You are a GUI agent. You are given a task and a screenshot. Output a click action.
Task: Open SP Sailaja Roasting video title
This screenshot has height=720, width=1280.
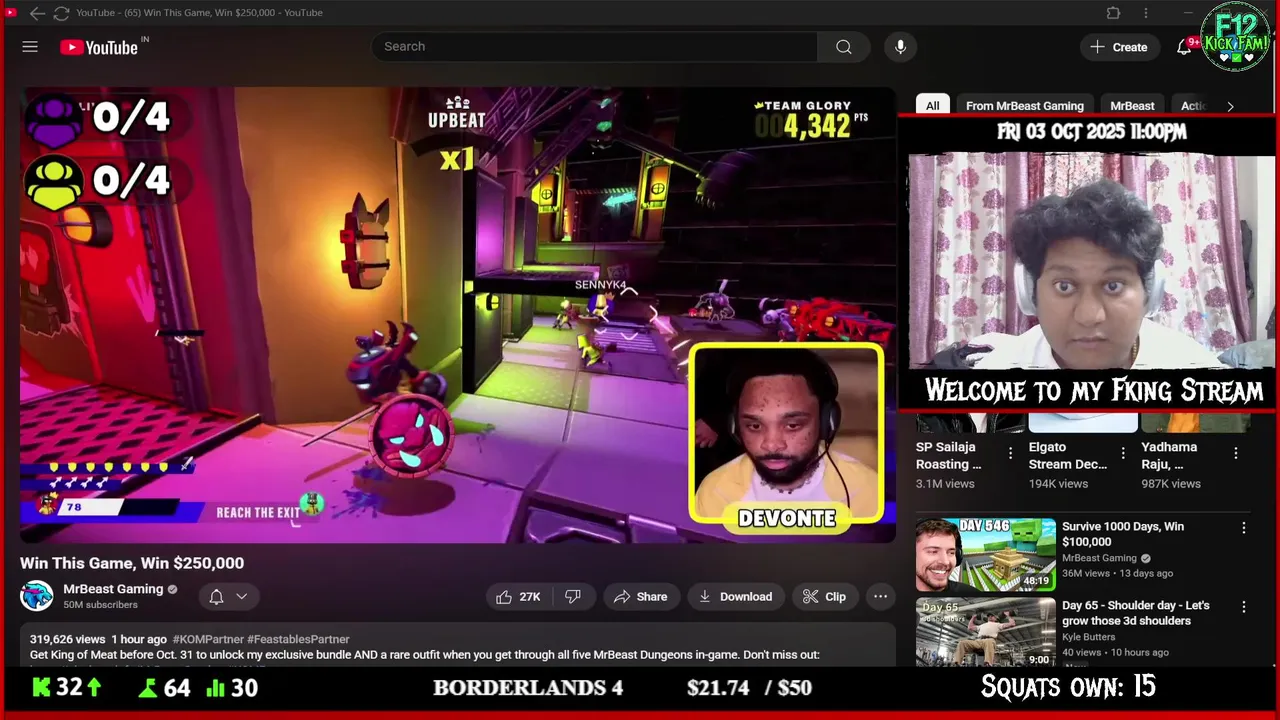pos(949,455)
